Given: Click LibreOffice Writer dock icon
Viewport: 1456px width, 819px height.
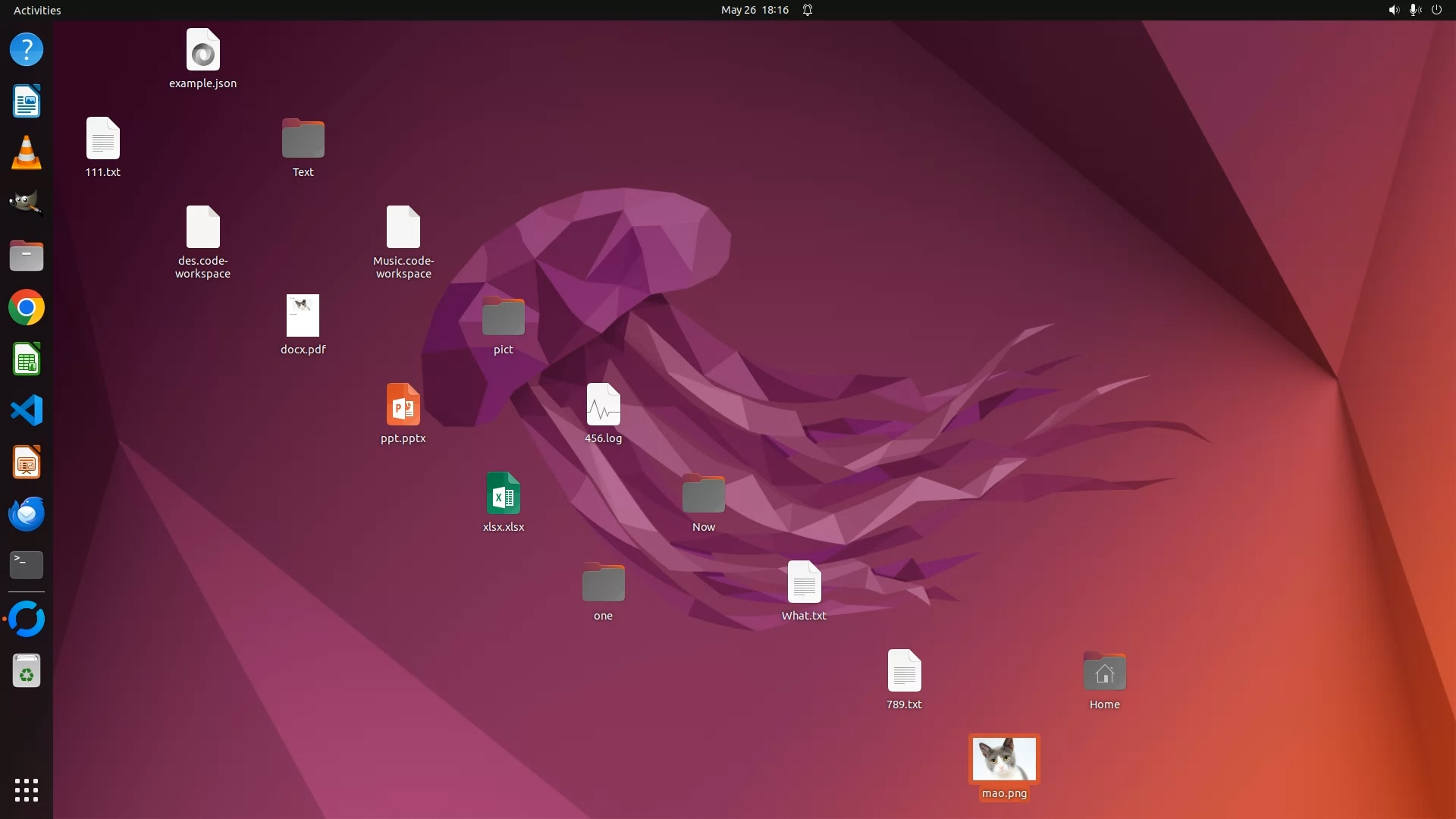Looking at the screenshot, I should (27, 102).
